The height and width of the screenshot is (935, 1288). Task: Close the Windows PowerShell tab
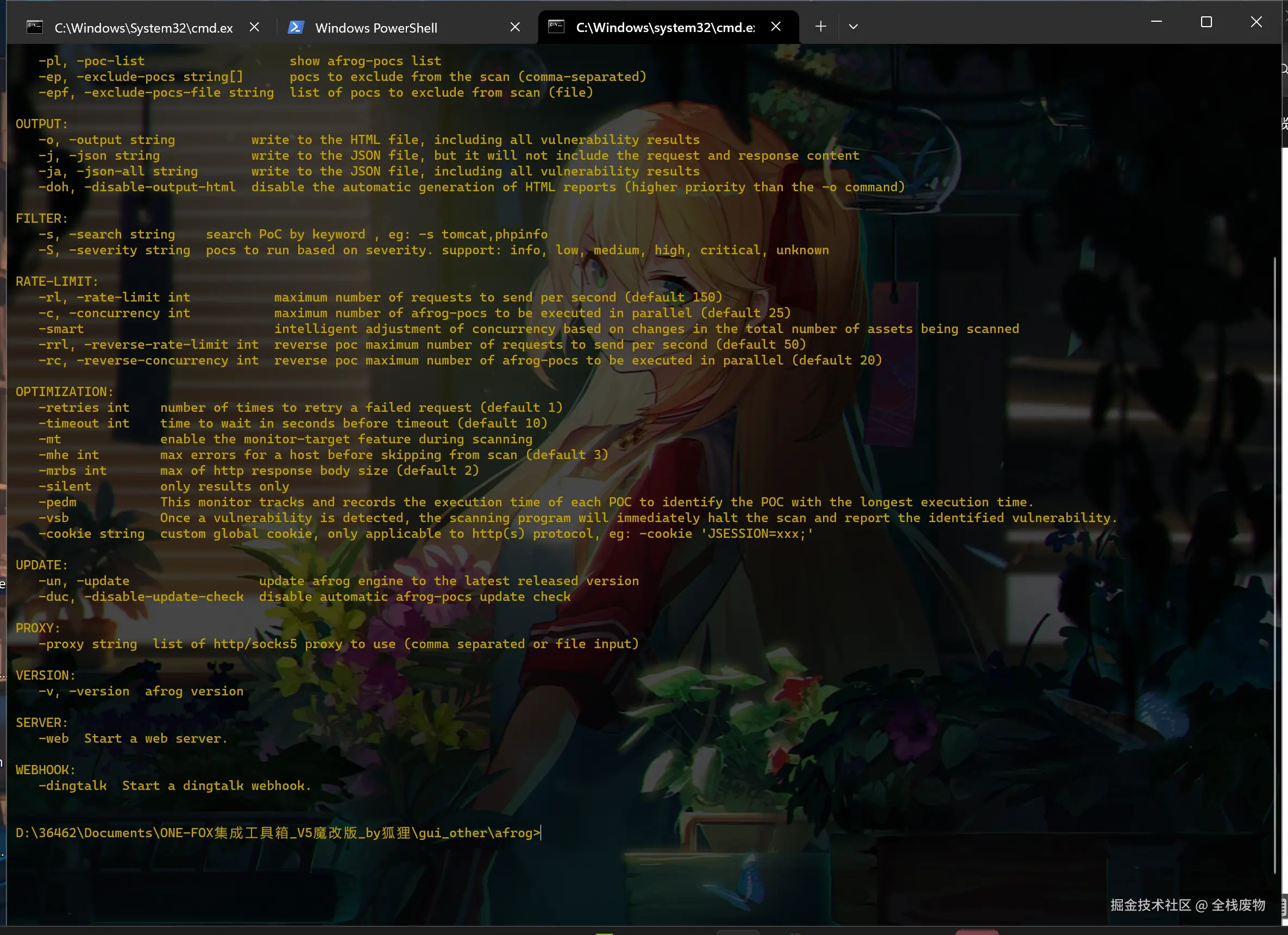pos(515,27)
